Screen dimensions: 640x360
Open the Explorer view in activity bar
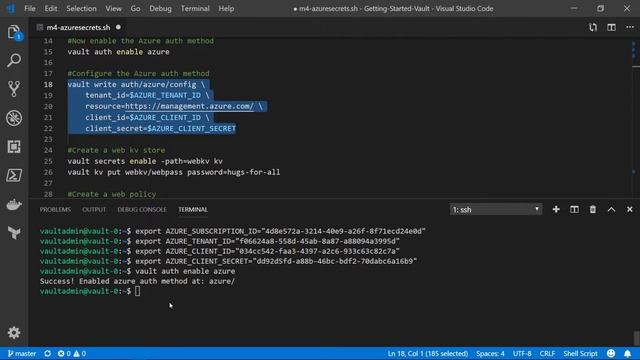click(x=13, y=32)
